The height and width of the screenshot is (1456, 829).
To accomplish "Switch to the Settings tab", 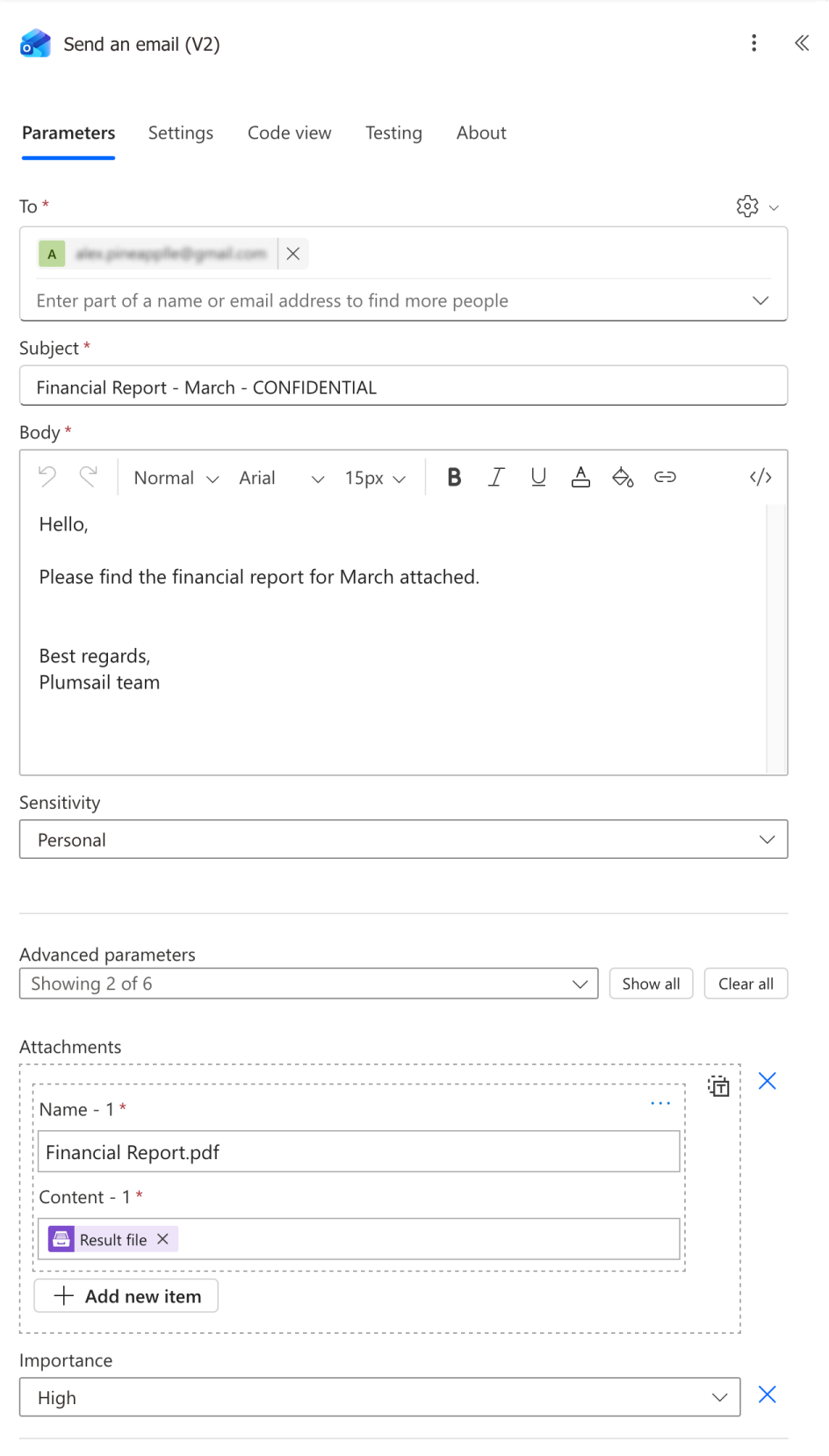I will click(x=181, y=133).
